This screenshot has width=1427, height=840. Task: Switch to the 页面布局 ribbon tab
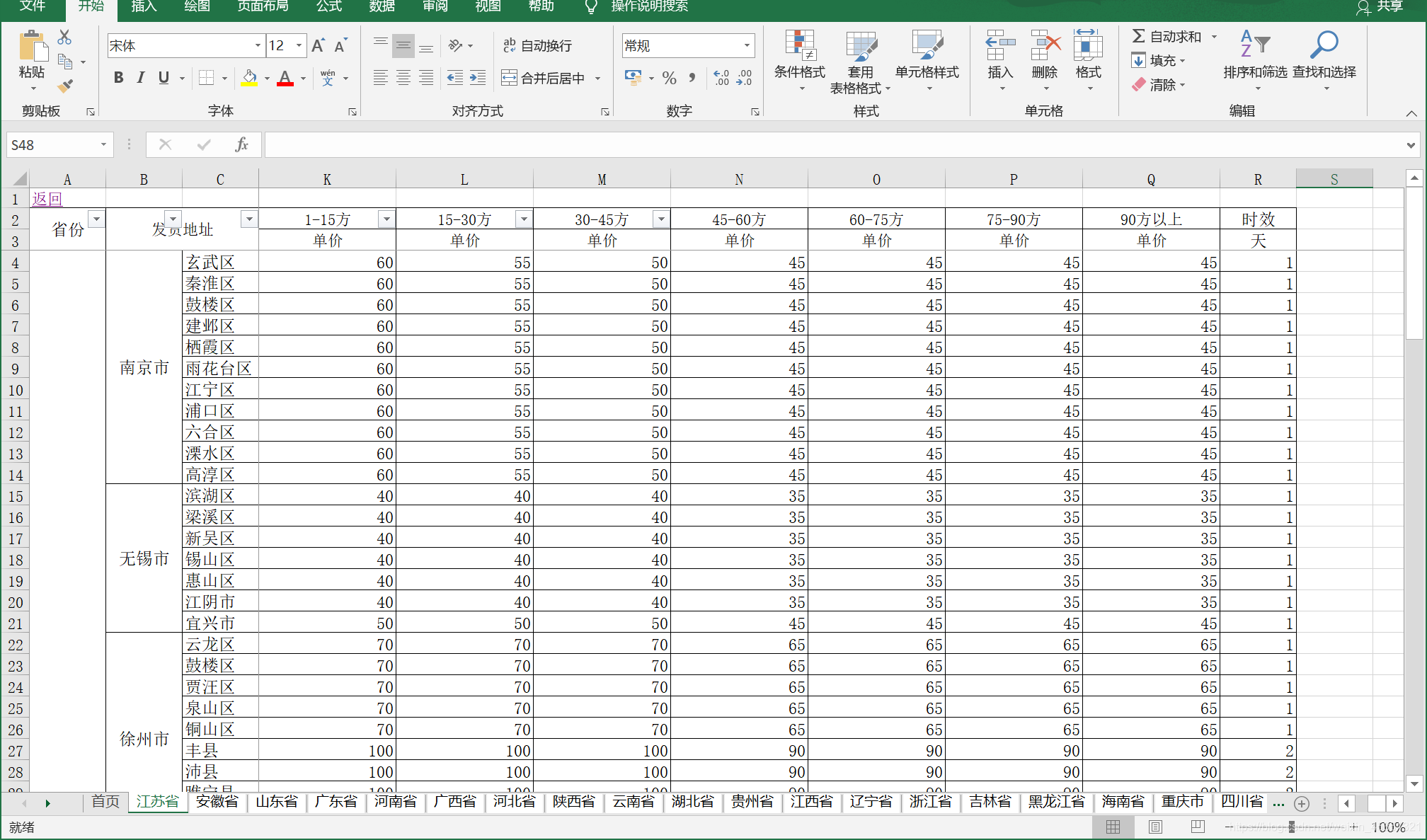click(263, 6)
